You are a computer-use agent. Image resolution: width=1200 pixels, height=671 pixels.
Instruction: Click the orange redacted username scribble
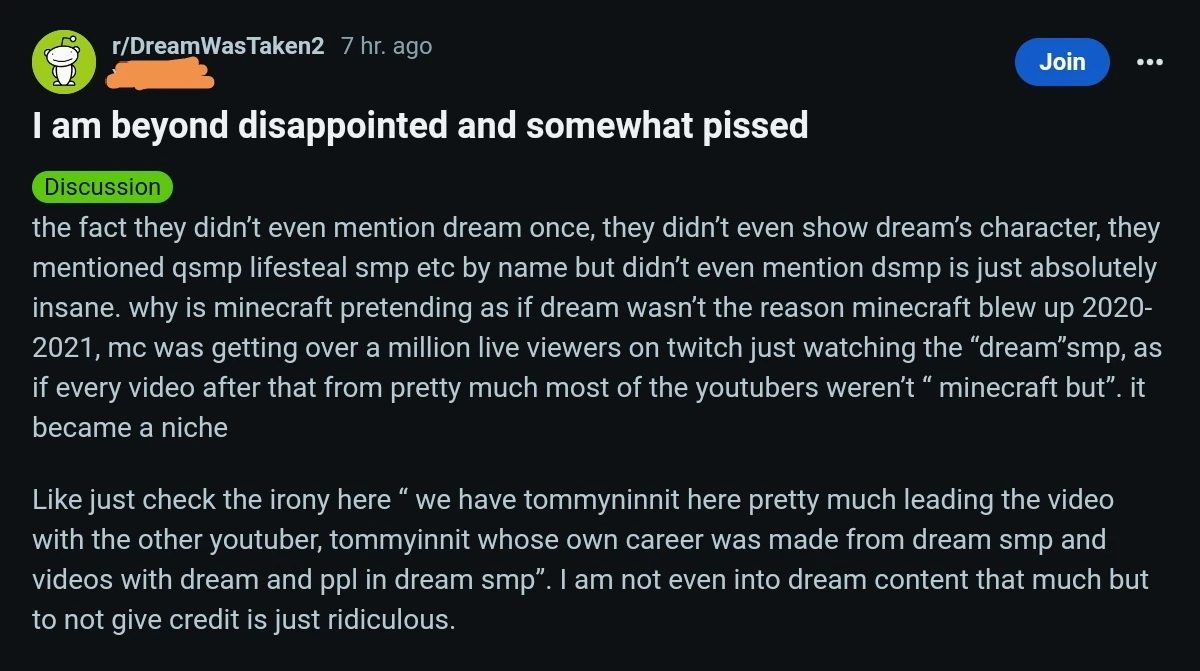pos(160,75)
